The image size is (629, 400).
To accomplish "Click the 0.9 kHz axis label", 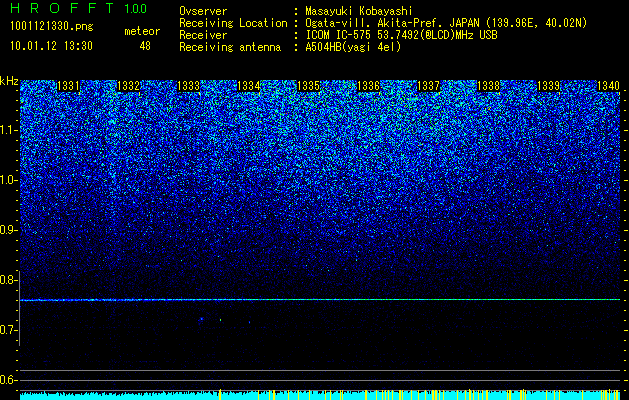I will tap(8, 230).
